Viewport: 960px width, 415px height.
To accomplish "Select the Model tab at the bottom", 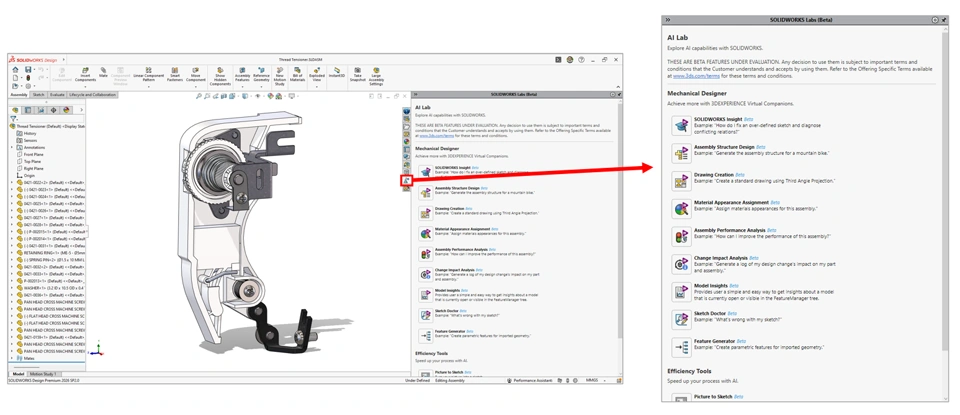I will 18,373.
